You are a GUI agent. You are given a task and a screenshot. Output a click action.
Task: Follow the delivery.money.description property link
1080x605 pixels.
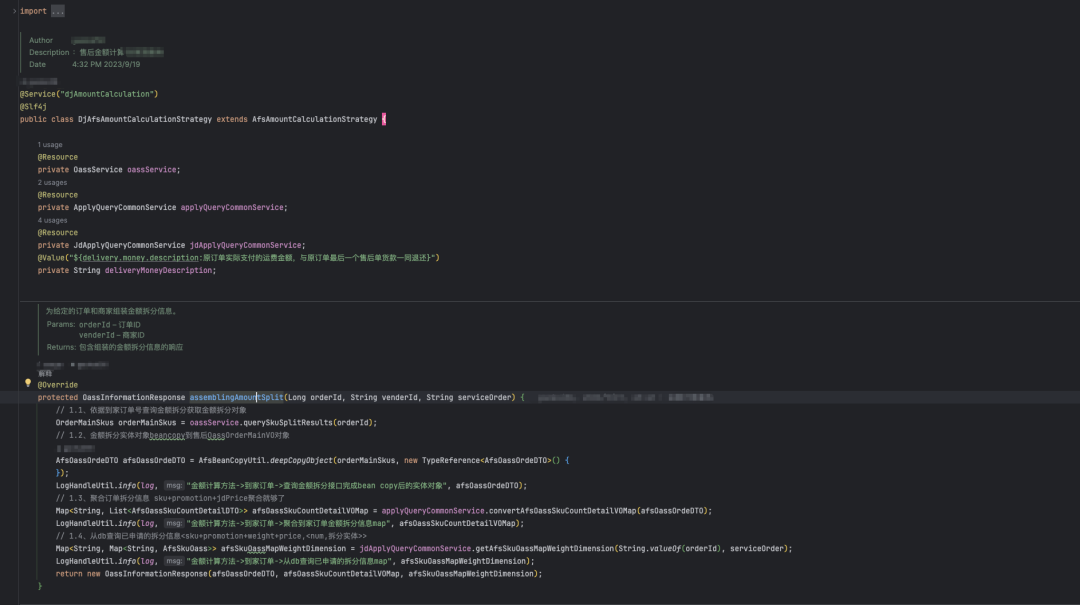click(140, 258)
